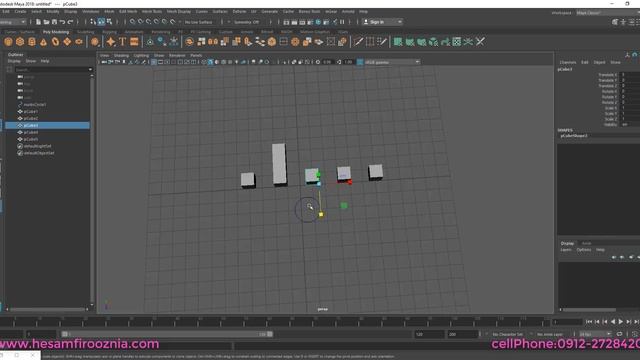
Task: Click the playback range slider bar
Action: tap(167, 334)
